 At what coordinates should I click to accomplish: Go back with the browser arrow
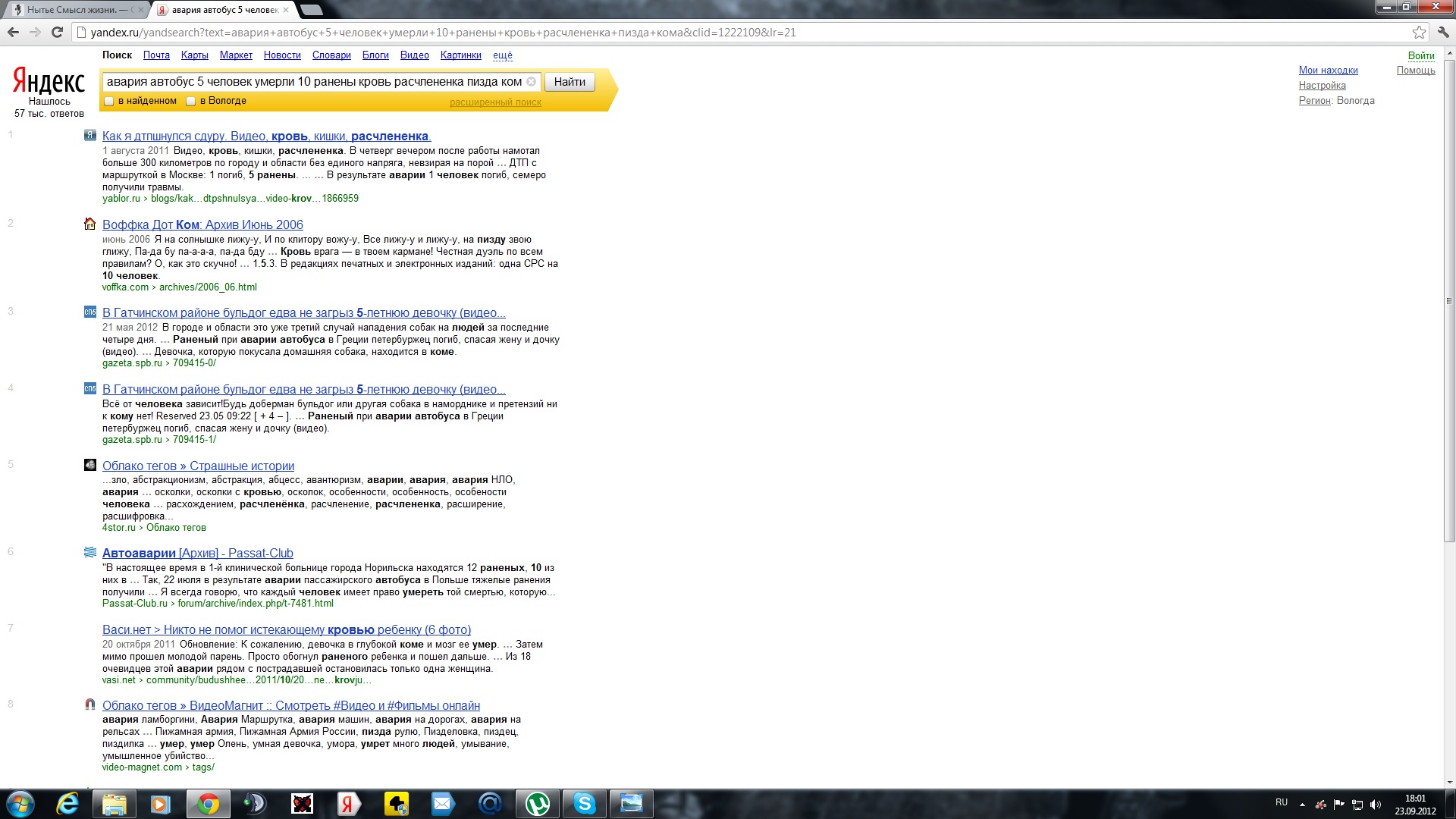click(13, 32)
